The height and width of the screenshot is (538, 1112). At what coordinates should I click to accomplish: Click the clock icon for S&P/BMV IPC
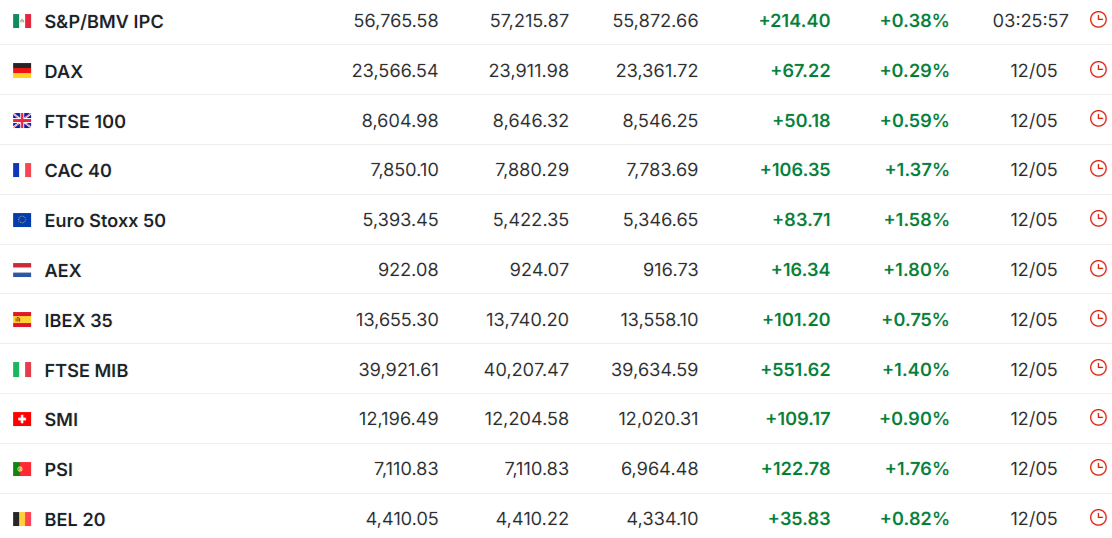click(1097, 19)
